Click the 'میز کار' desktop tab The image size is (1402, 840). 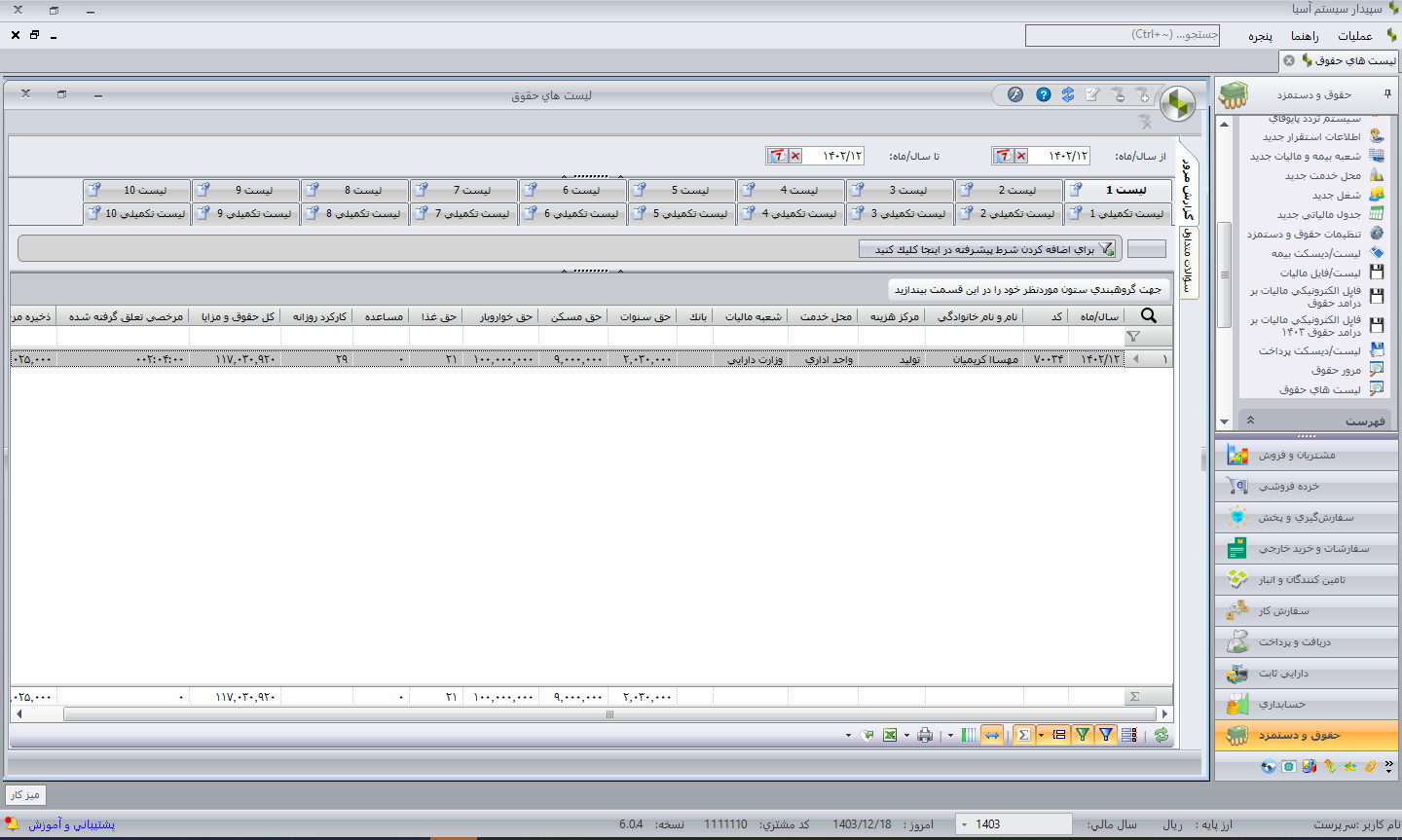click(25, 795)
